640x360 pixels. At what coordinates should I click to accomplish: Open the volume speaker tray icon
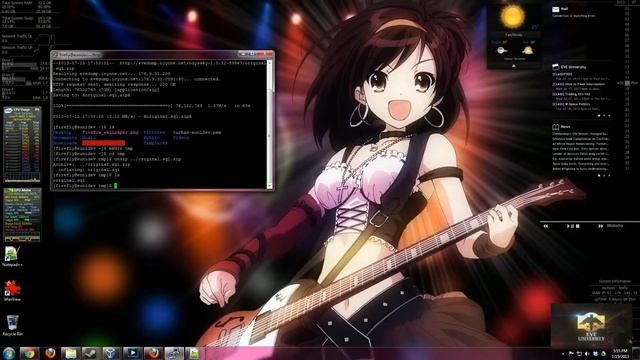(x=587, y=353)
